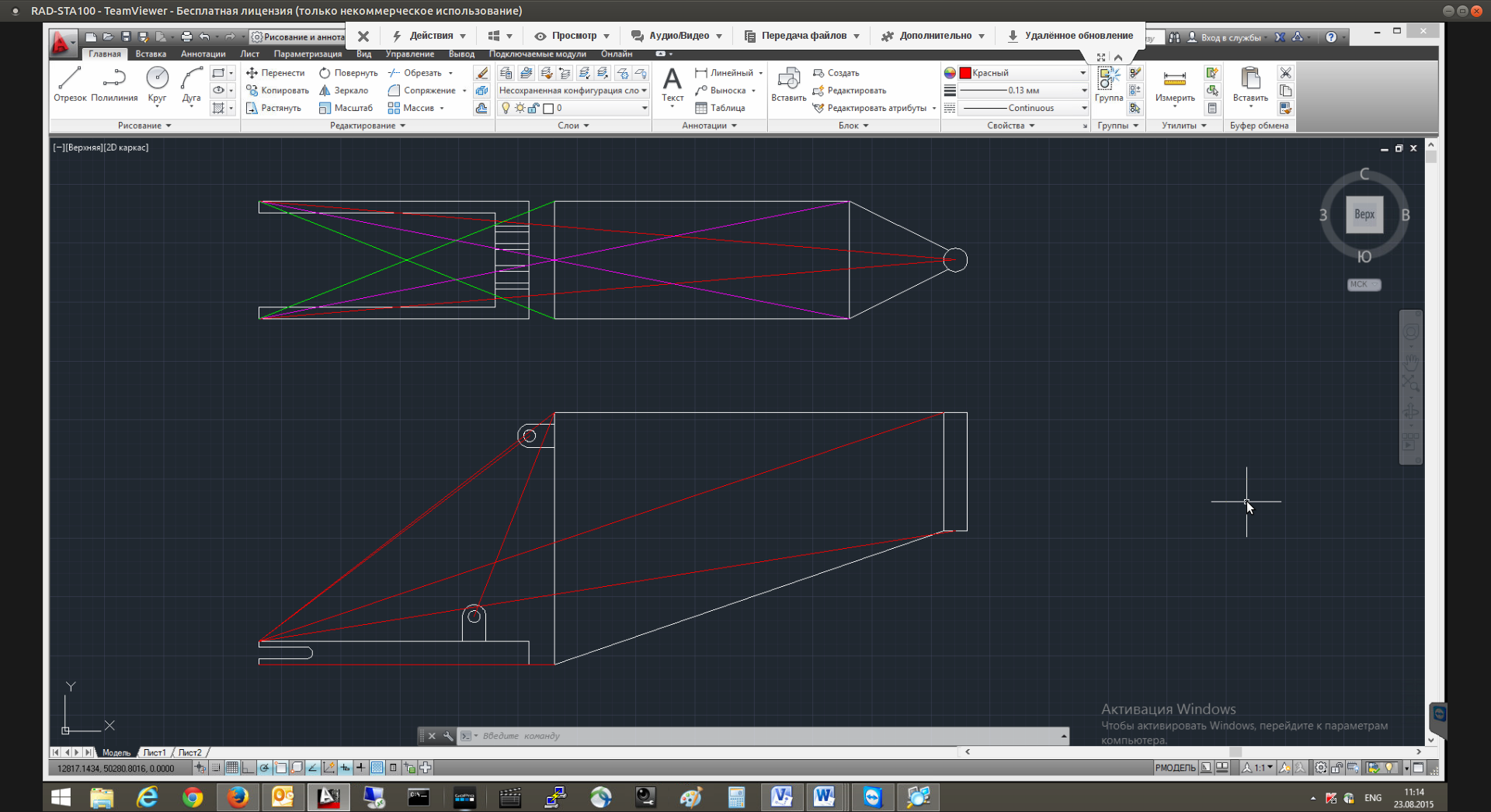Screen dimensions: 1491x812
Task: Switch to the Аннотации ribbon tab
Action: [203, 54]
